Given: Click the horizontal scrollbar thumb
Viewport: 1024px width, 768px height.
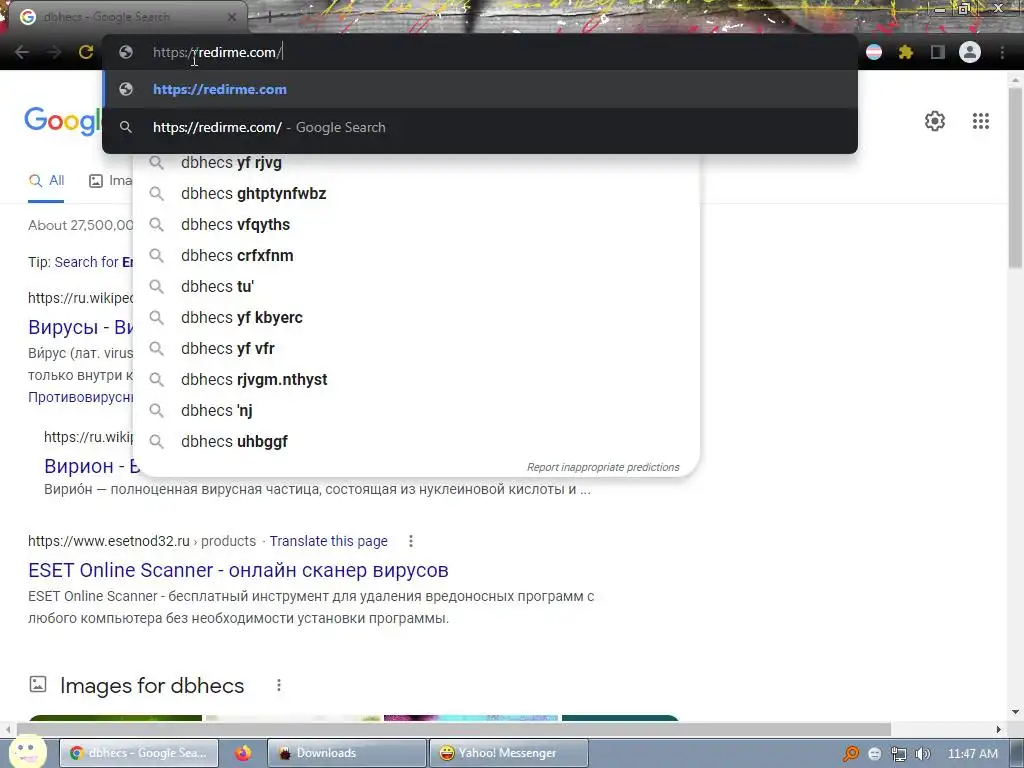Looking at the screenshot, I should 454,729.
